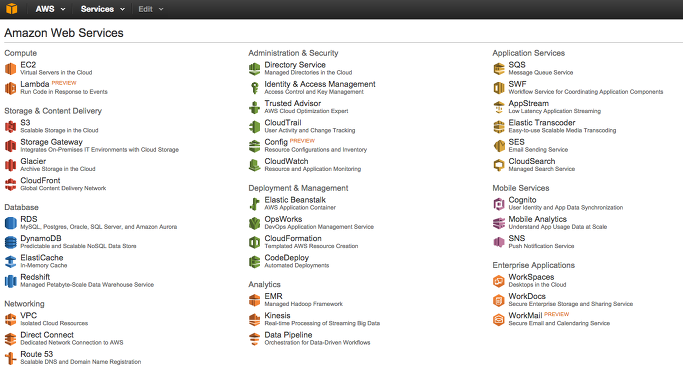
Task: Click the Kinesis icon
Action: tap(254, 319)
